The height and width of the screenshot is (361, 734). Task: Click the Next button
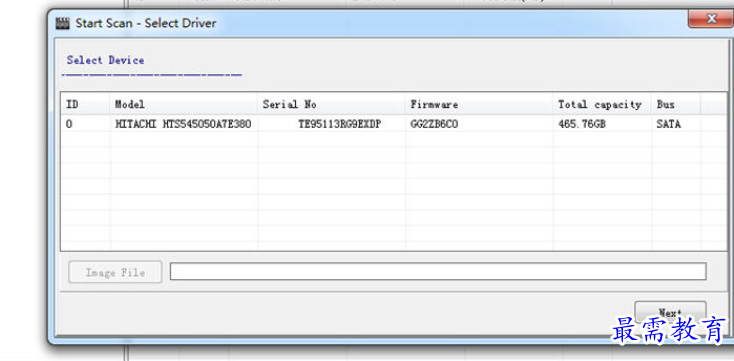pyautogui.click(x=670, y=312)
